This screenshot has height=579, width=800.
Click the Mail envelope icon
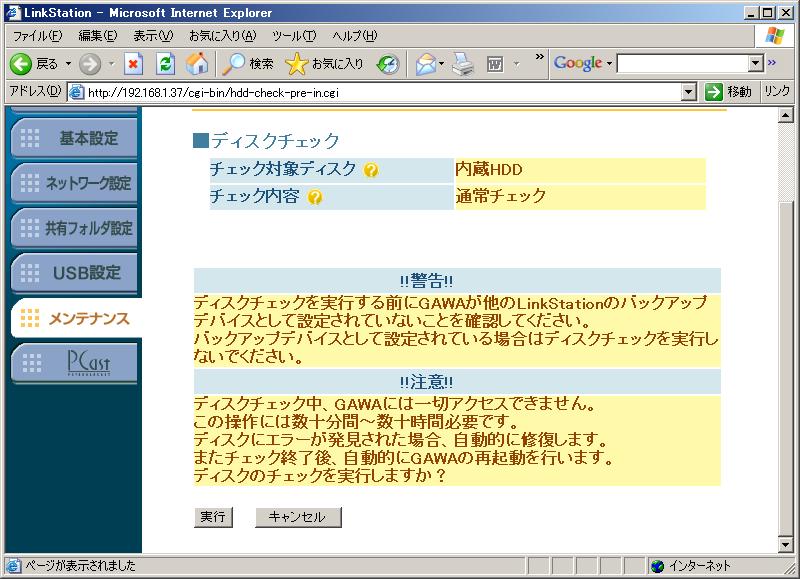click(426, 64)
